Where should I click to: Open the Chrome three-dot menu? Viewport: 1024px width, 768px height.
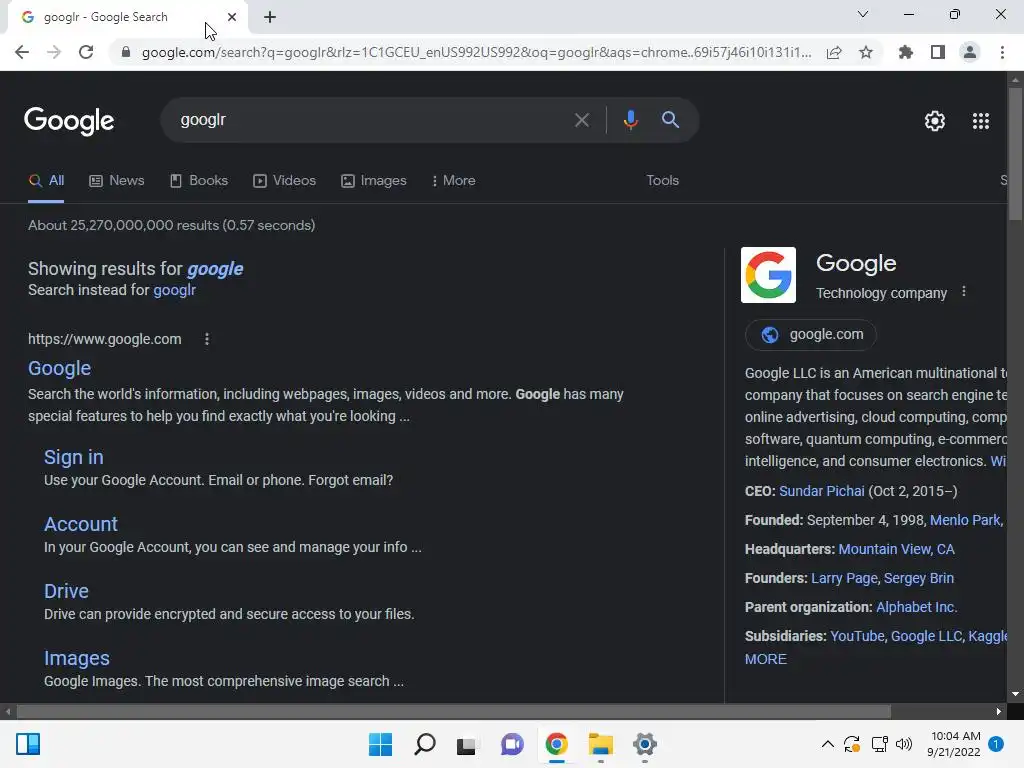pyautogui.click(x=1002, y=52)
